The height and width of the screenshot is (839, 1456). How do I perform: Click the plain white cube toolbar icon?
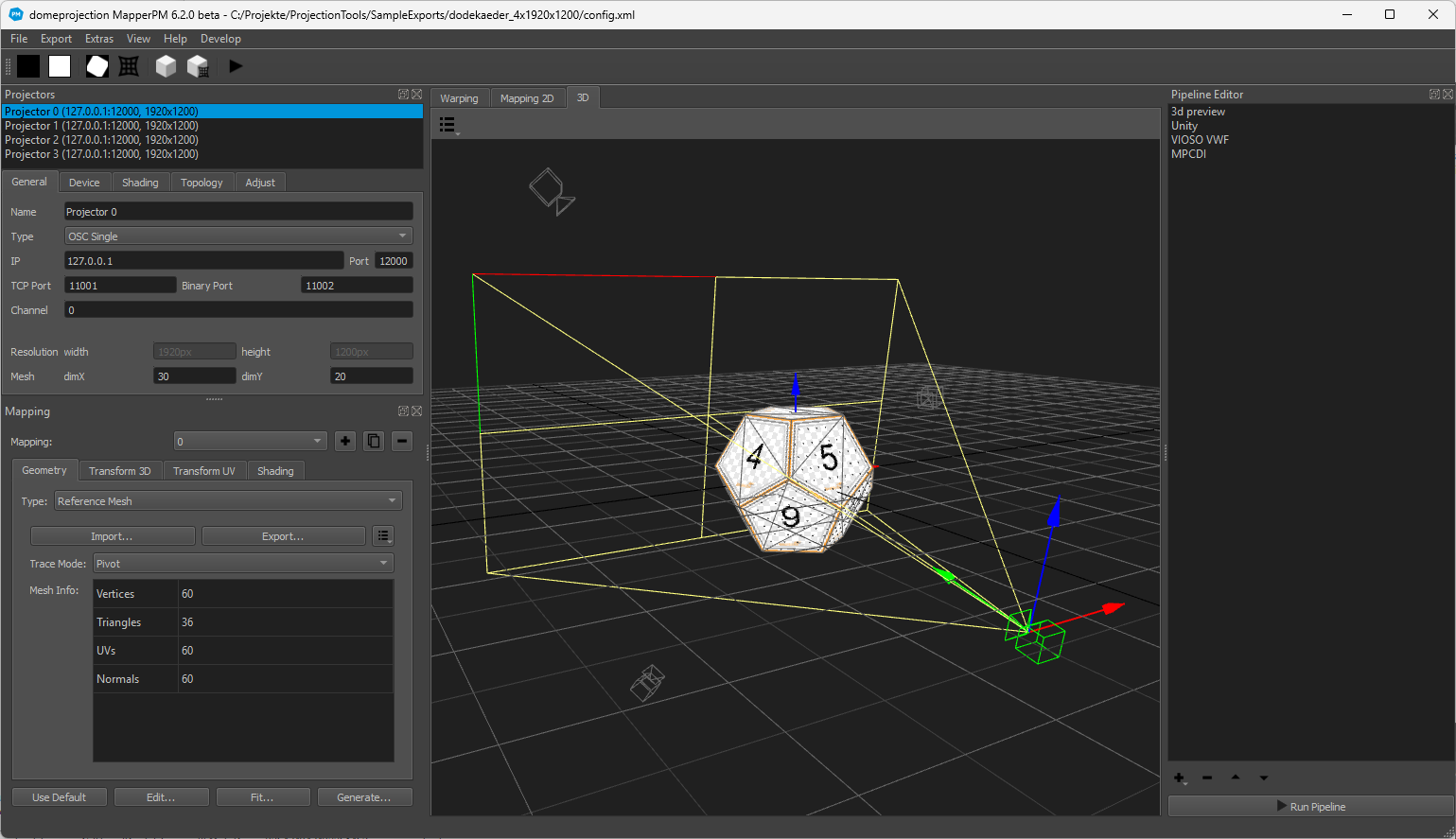click(x=166, y=66)
